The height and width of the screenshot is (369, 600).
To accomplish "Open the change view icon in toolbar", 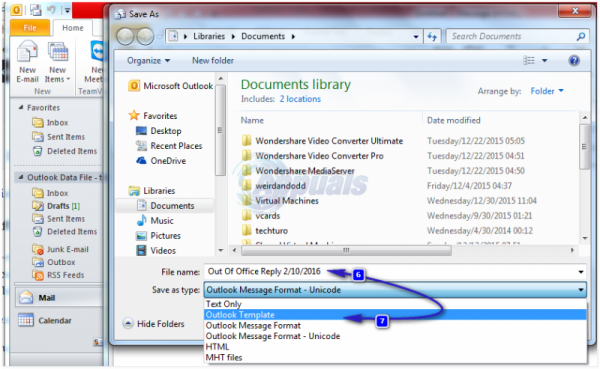I will [x=529, y=60].
